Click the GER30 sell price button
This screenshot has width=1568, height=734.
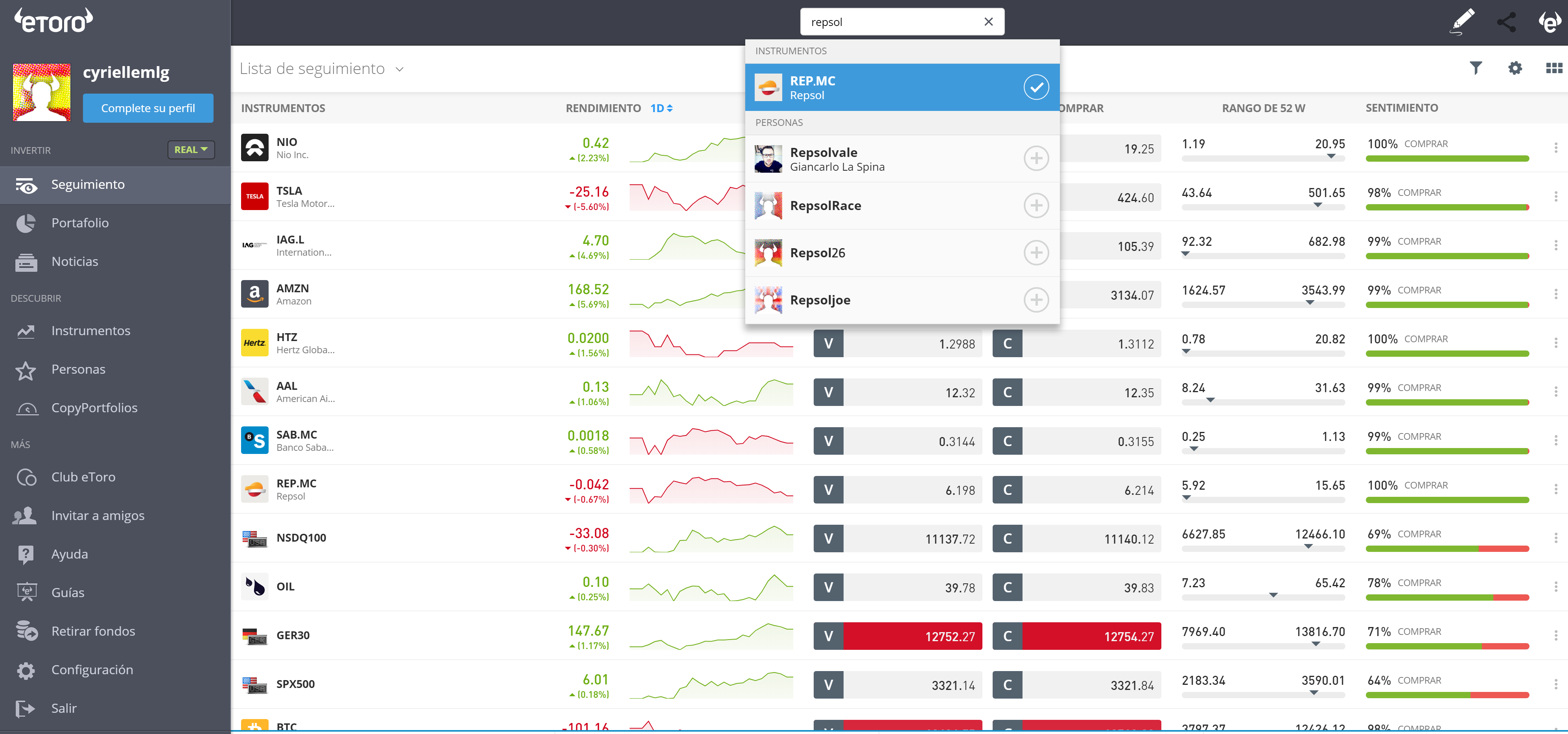tap(897, 636)
